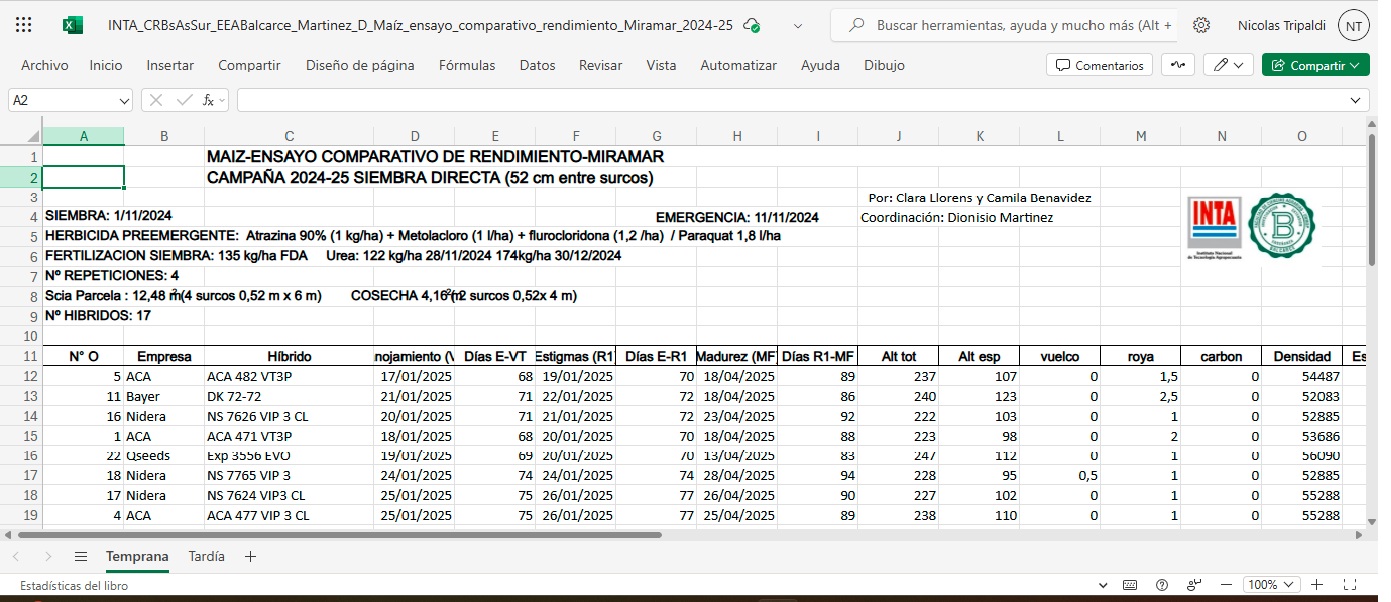The width and height of the screenshot is (1391, 602).
Task: Open the editing mode pencil dropdown
Action: [1228, 65]
